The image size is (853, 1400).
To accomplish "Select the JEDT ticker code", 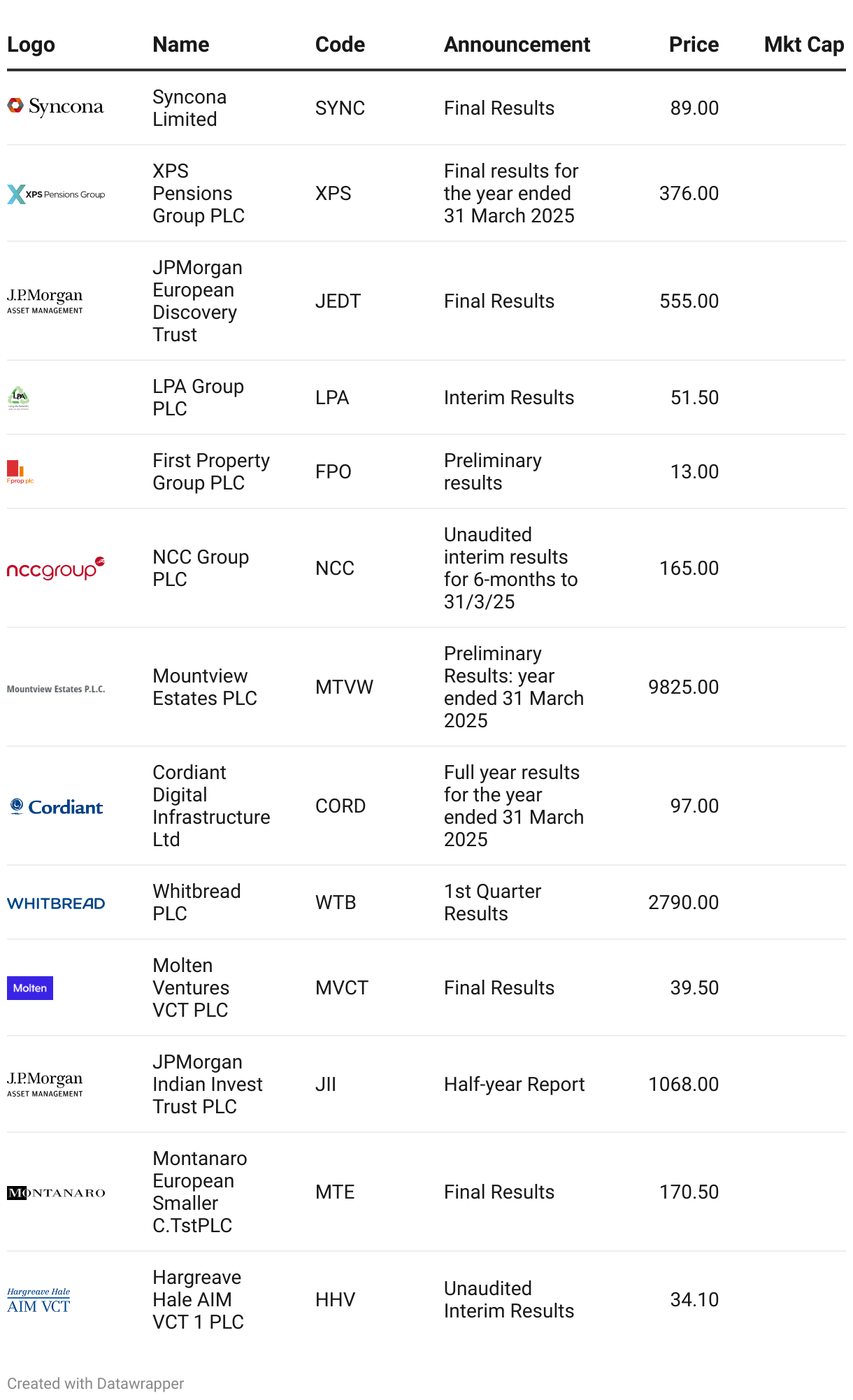I will 338,301.
